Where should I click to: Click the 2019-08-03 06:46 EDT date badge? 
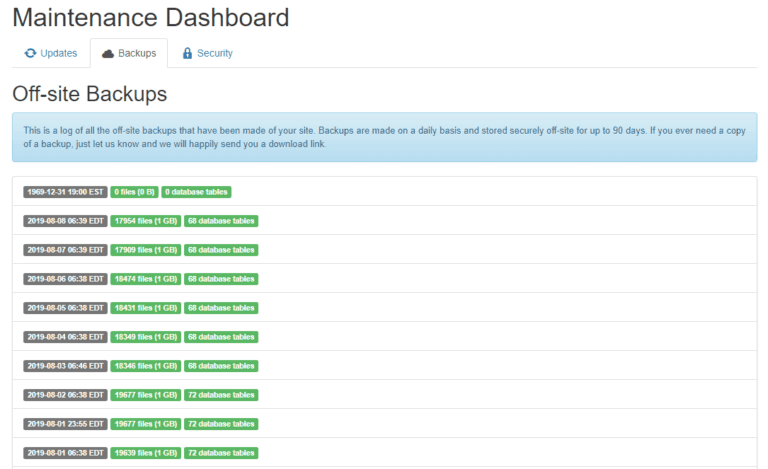[65, 366]
